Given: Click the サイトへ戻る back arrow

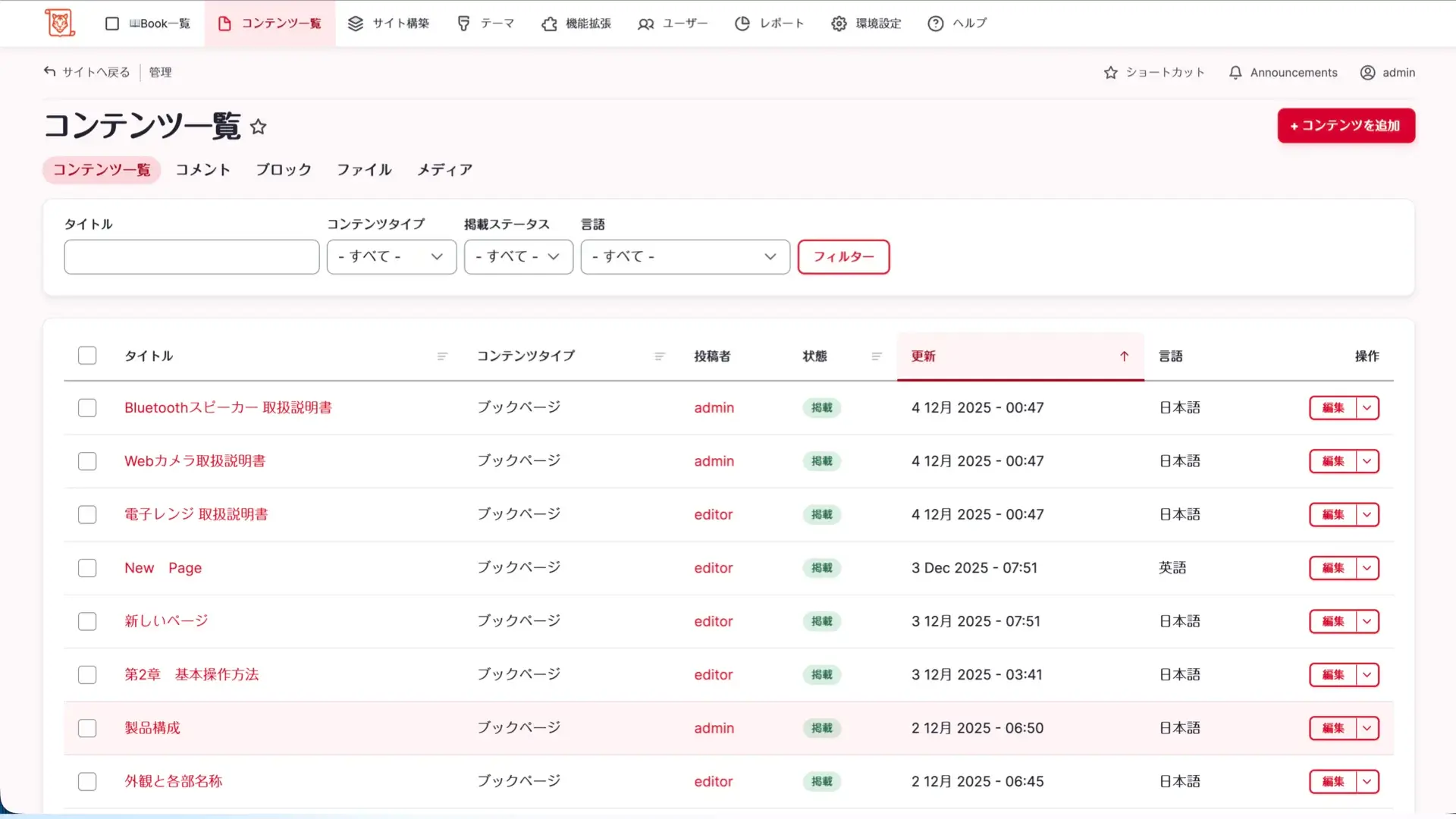Looking at the screenshot, I should pos(50,72).
